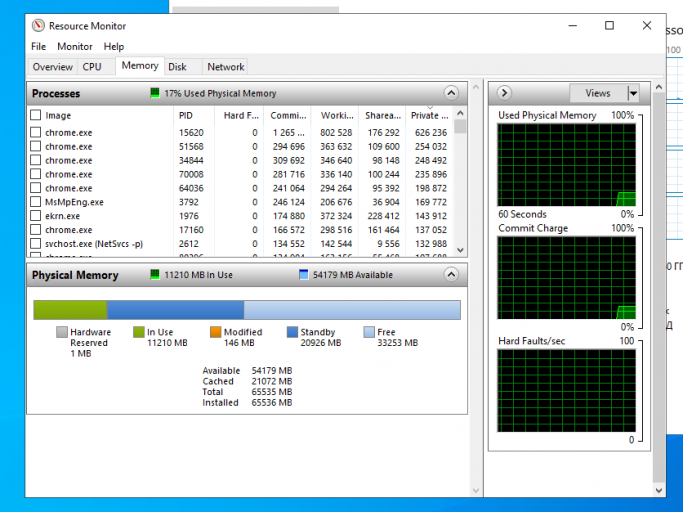The width and height of the screenshot is (683, 512).
Task: Open the File menu
Action: point(38,46)
